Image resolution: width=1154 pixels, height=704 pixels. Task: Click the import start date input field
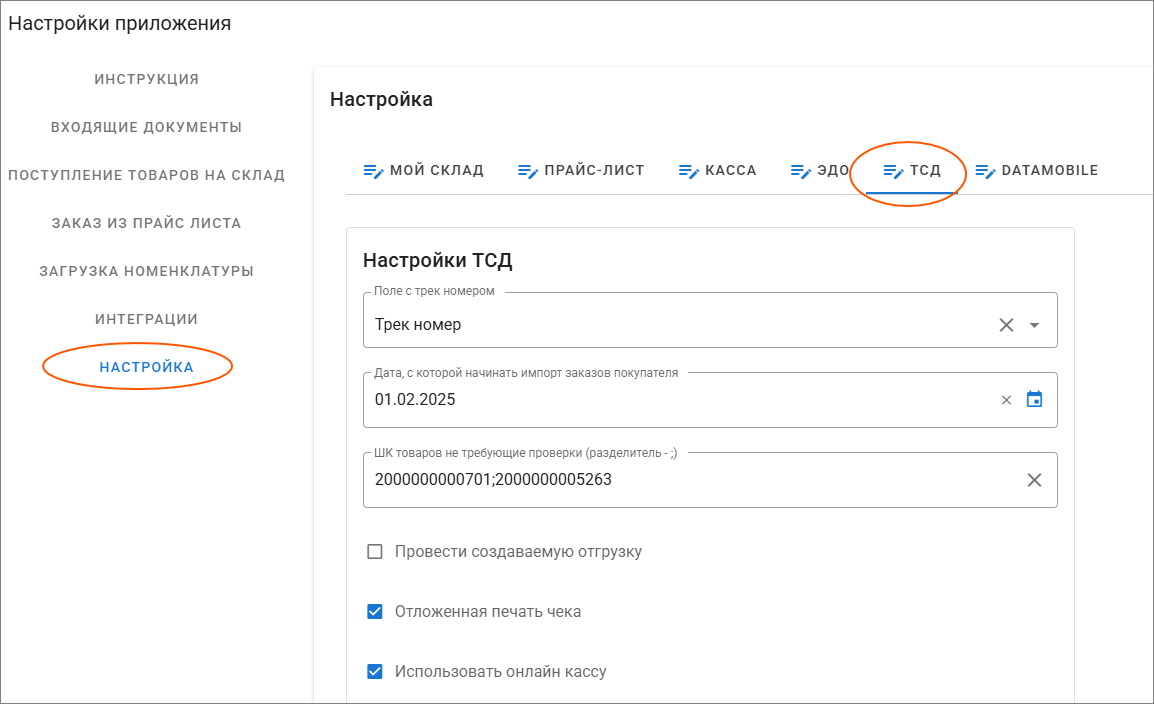680,400
